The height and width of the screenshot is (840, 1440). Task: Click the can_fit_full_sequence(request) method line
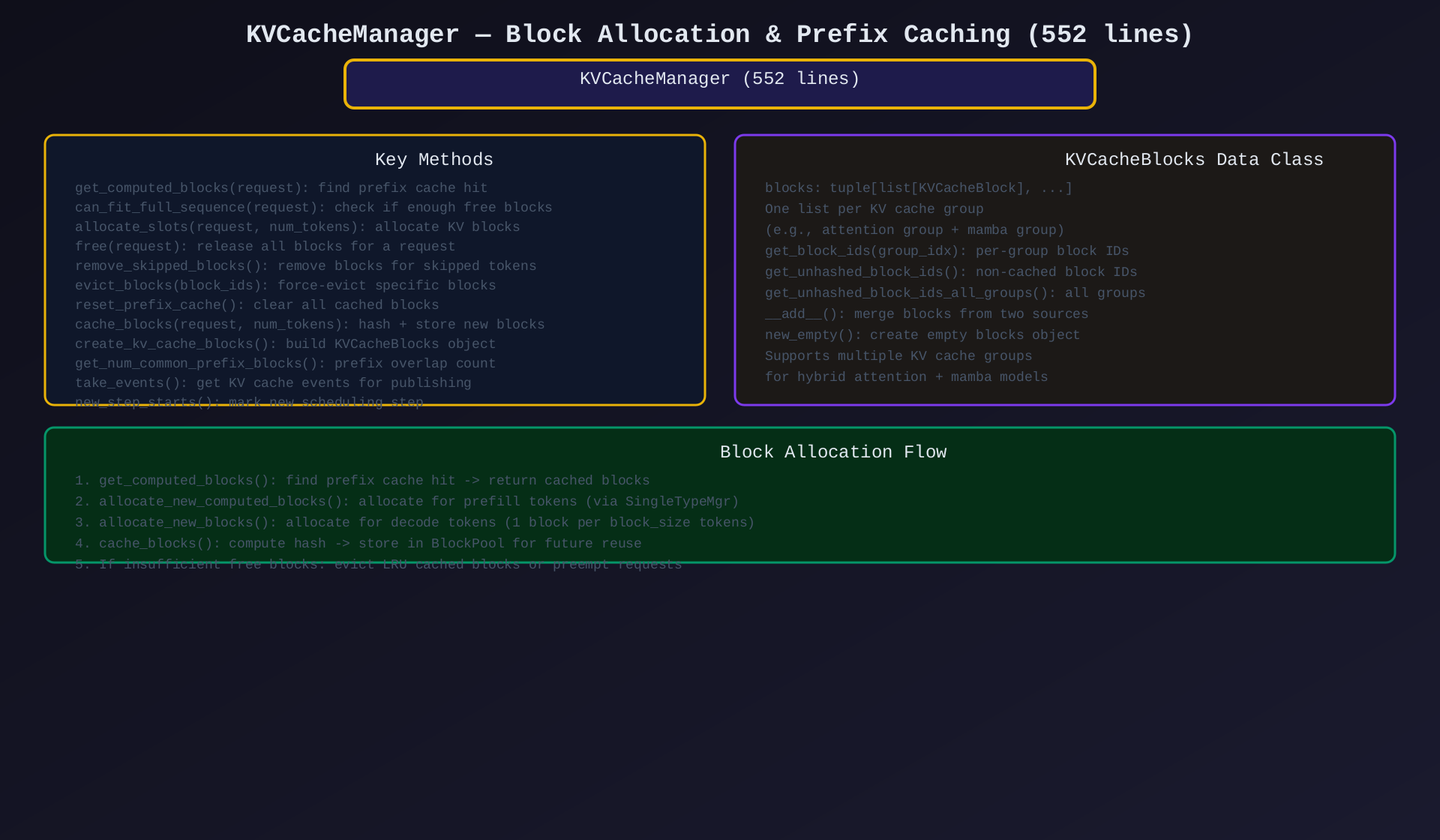pos(313,207)
